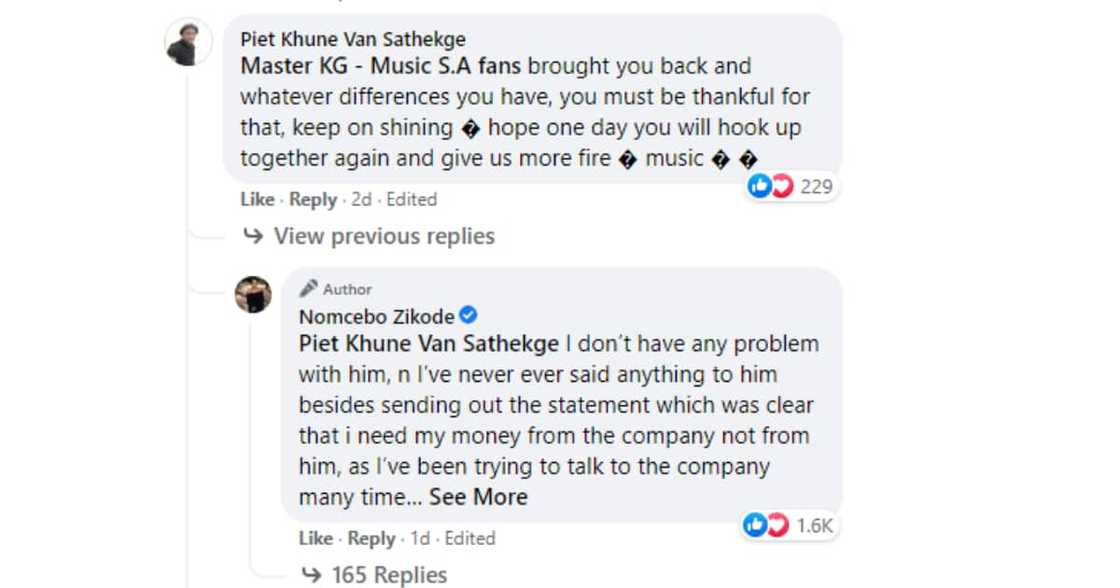Reply to Nomcebo Zikode's comment
This screenshot has height=588, width=1120.
(371, 539)
